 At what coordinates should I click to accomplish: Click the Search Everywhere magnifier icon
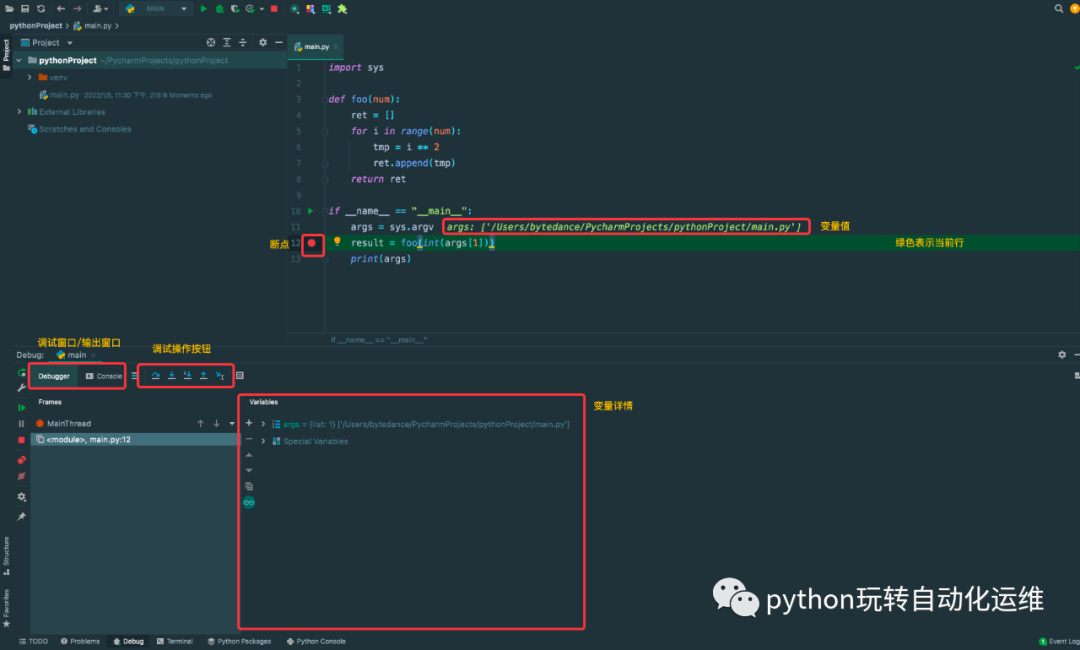click(x=1059, y=9)
